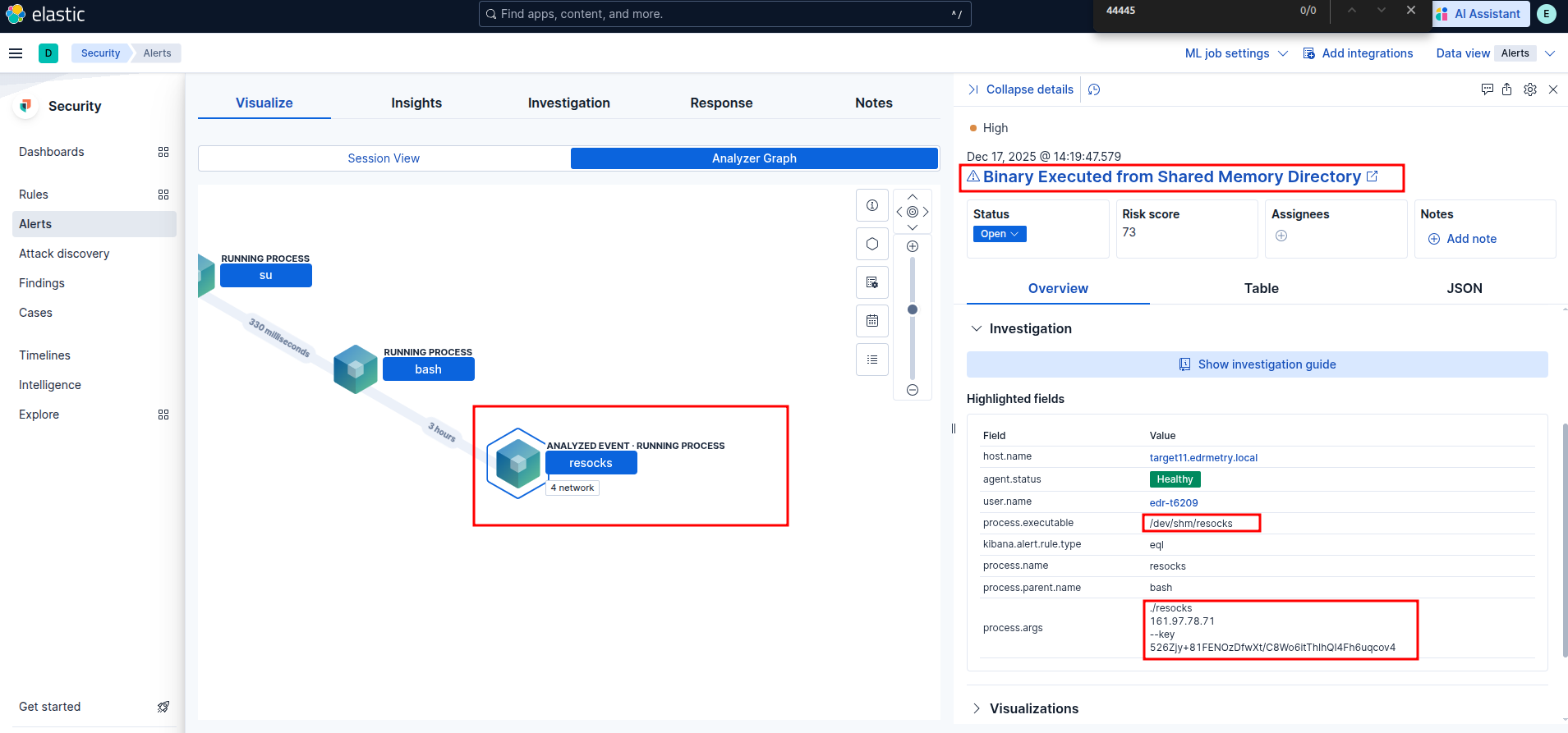Click the schema information icon in graph controls
The height and width of the screenshot is (733, 1568).
pos(871,205)
